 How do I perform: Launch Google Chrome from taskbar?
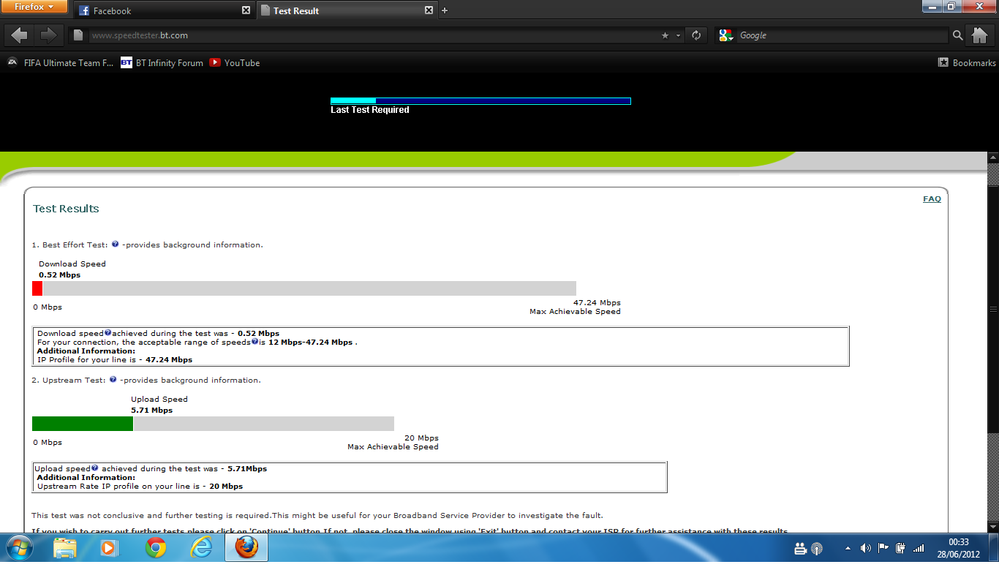pyautogui.click(x=155, y=548)
